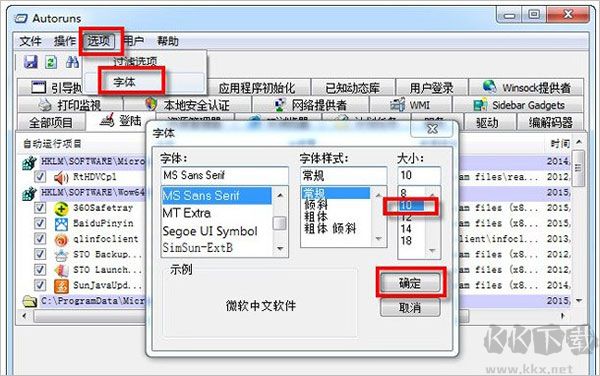Open the 应用程序初始化 tab

(x=257, y=88)
